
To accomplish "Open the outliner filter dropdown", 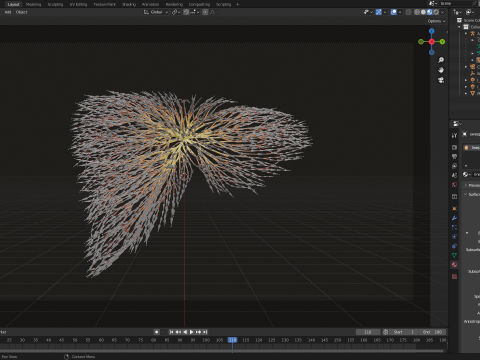I will coord(470,12).
